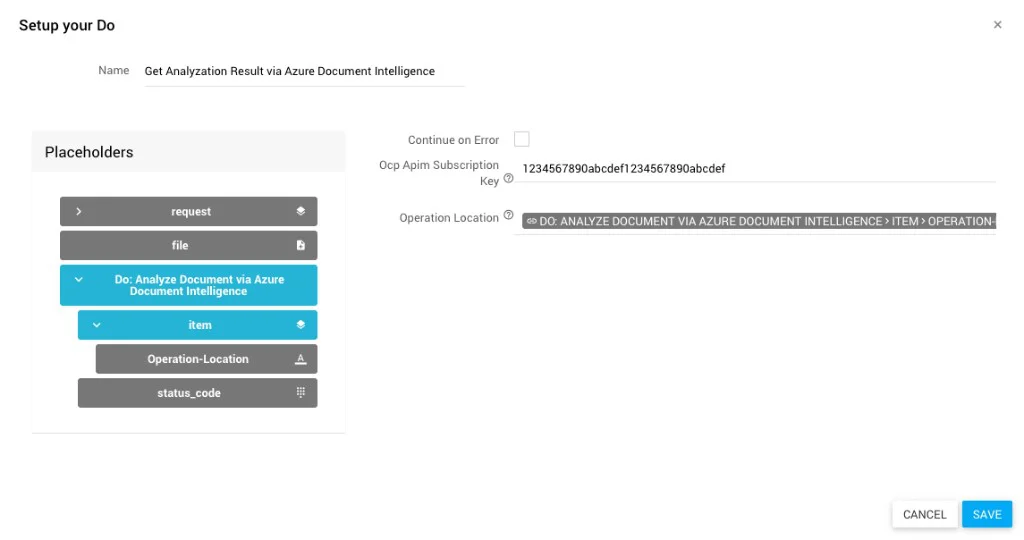Select the status_code placeholder label
This screenshot has width=1024, height=540.
coord(189,393)
